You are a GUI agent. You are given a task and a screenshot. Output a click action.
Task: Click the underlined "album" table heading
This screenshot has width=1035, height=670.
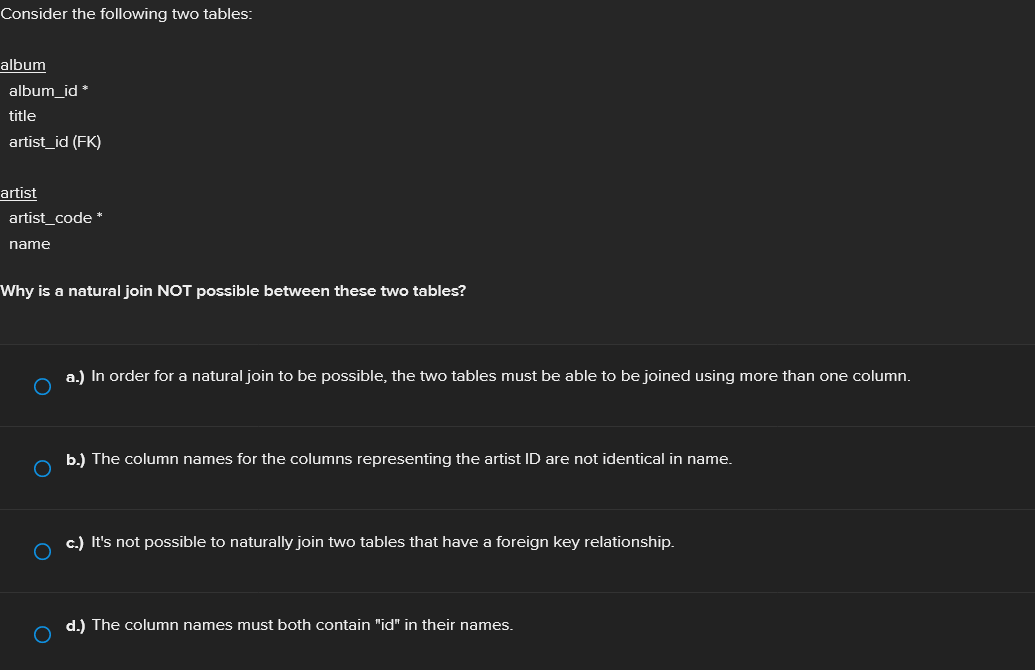point(23,65)
